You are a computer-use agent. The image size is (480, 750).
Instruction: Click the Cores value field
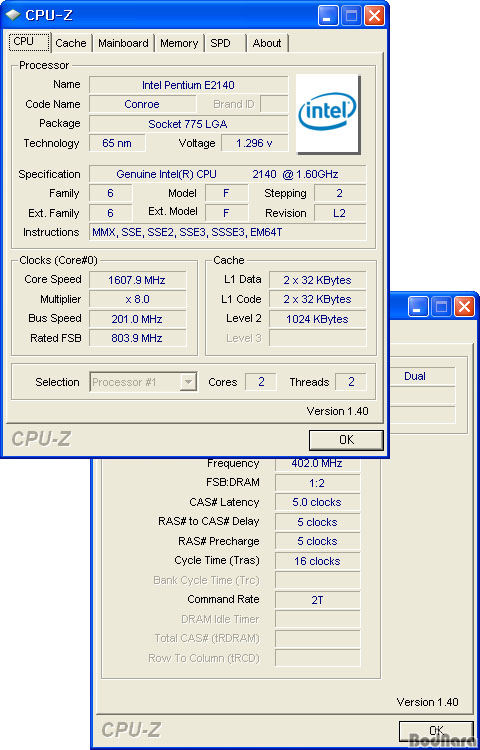(261, 382)
